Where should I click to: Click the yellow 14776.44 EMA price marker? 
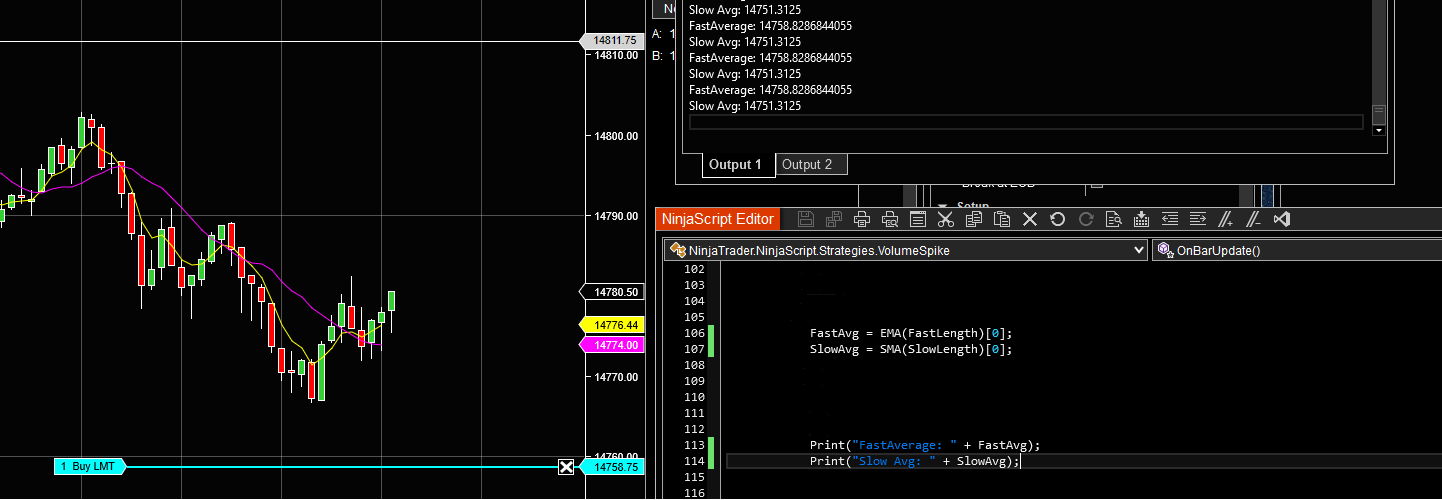coord(613,325)
